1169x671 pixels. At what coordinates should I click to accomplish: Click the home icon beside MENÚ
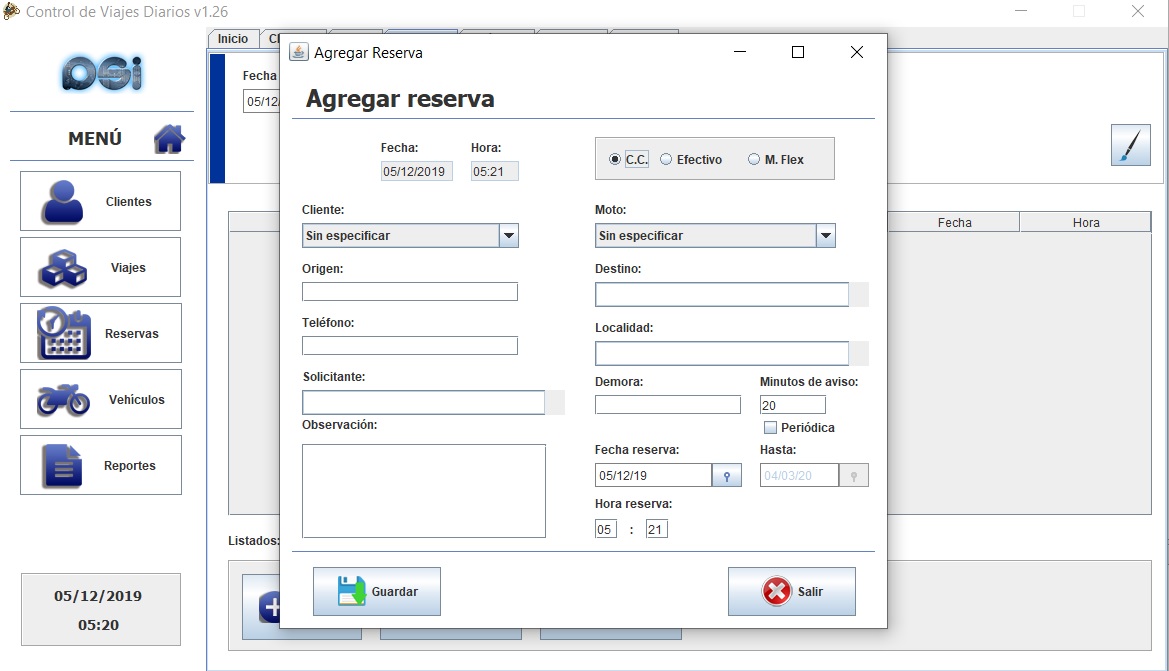tap(169, 139)
